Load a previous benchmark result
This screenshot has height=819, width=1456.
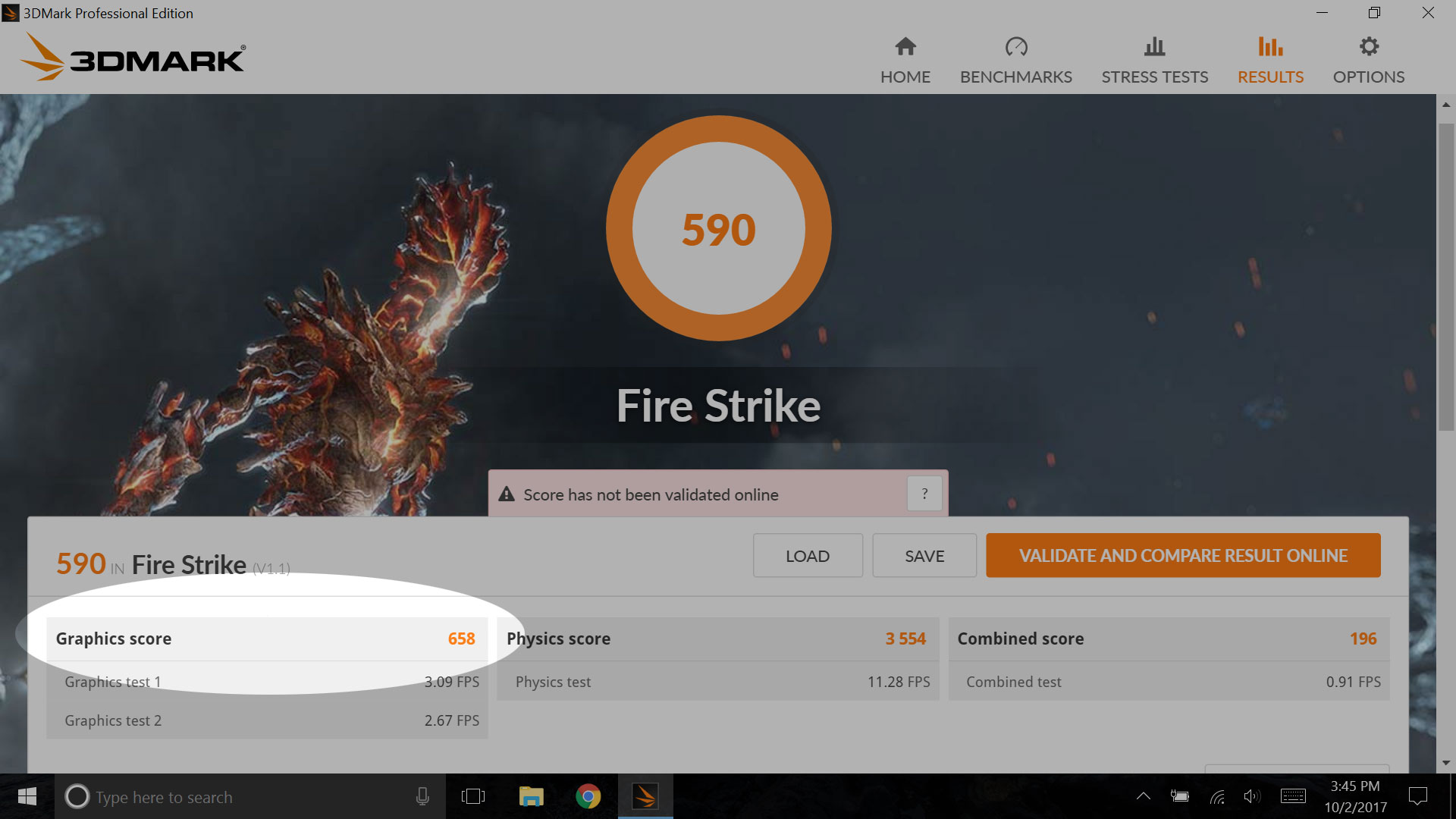click(806, 555)
